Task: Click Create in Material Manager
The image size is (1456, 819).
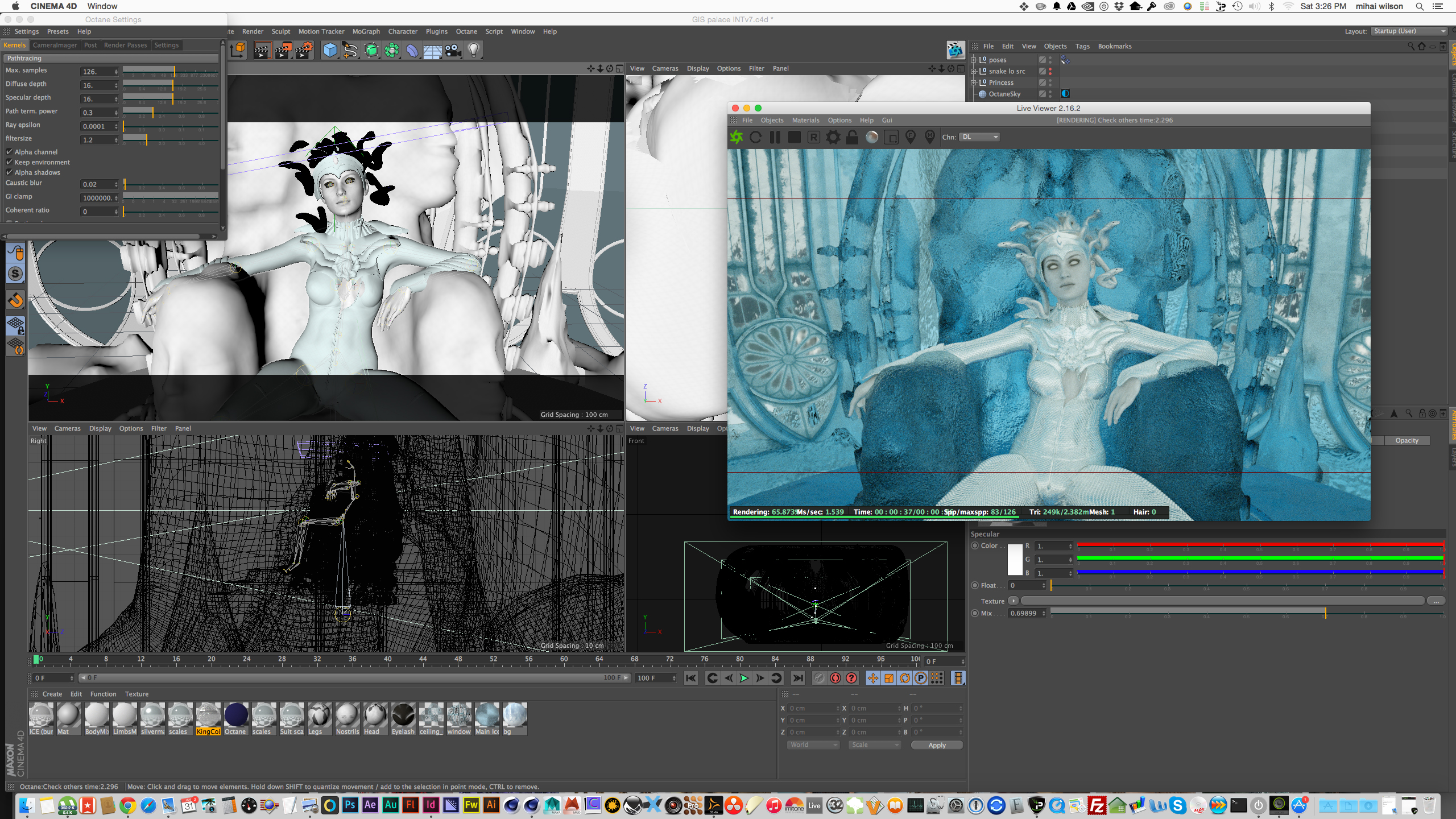Action: pos(52,694)
